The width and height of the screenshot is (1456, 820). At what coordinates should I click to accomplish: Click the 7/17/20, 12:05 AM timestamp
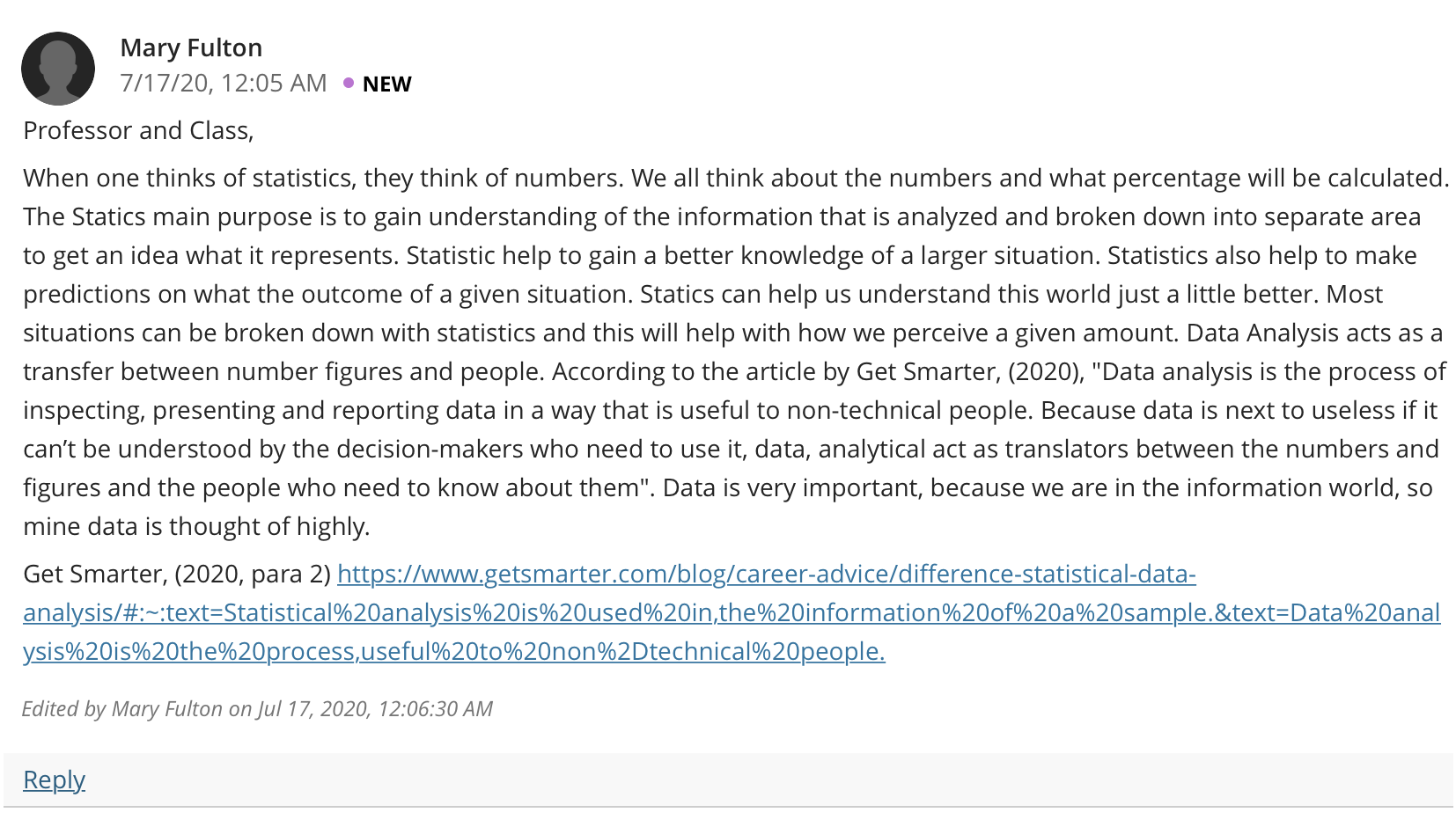pyautogui.click(x=224, y=84)
